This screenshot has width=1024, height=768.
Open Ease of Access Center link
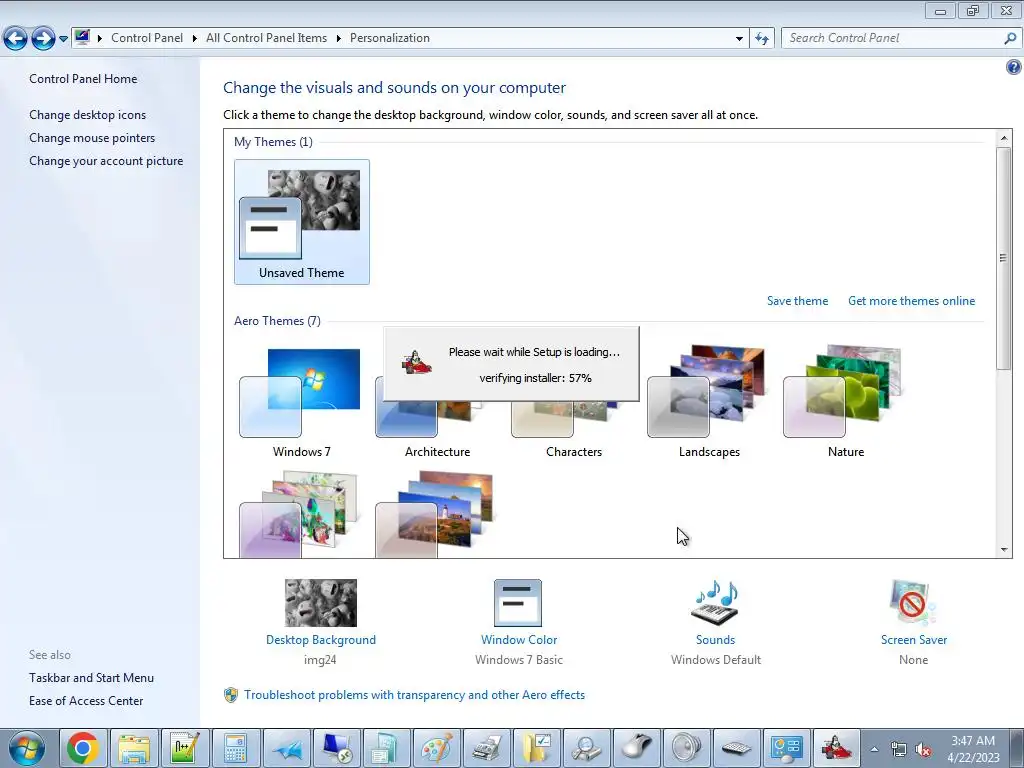86,701
